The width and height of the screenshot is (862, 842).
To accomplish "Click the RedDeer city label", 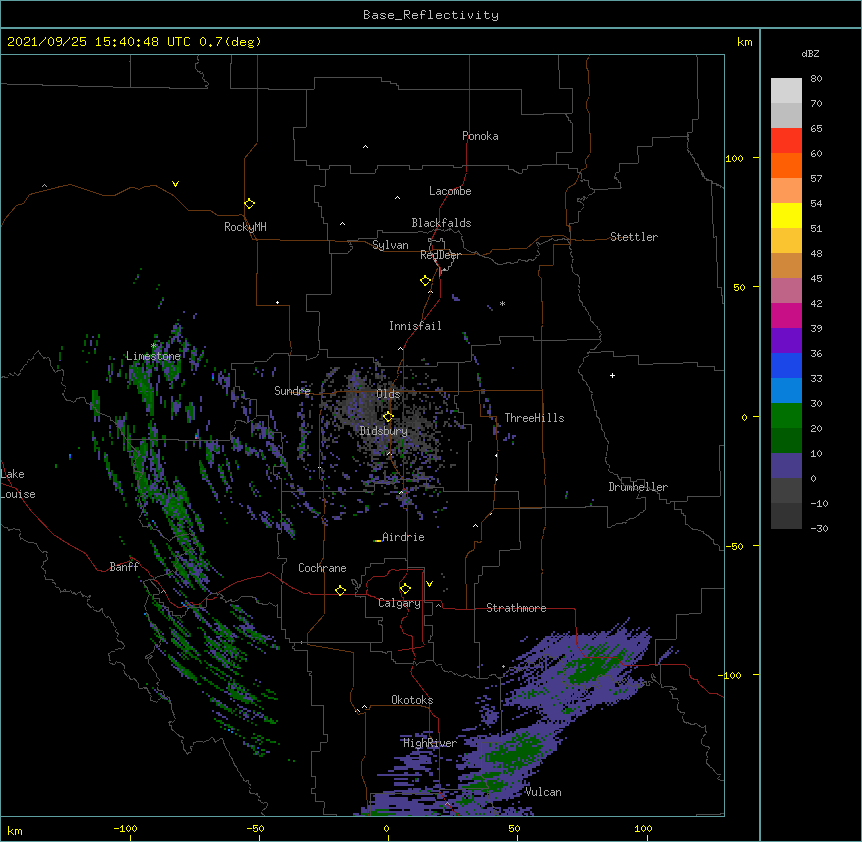I will point(440,255).
